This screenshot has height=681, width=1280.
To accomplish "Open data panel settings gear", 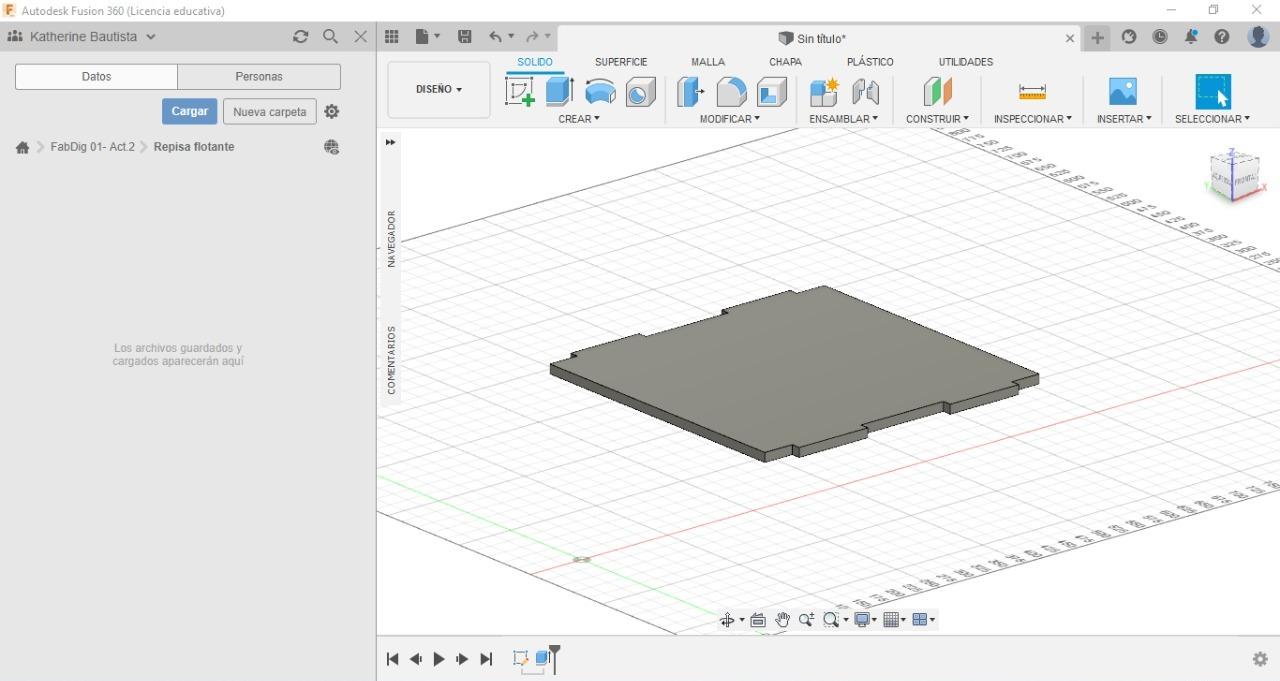I will tap(332, 112).
